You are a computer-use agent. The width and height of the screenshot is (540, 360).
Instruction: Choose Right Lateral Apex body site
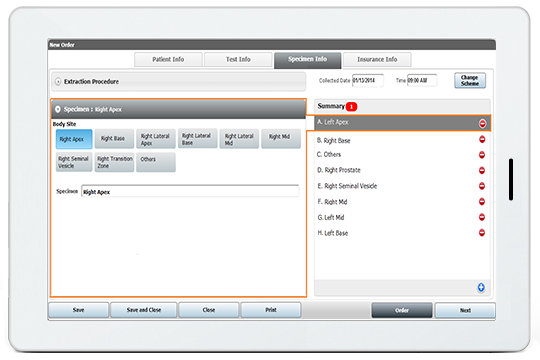(x=156, y=139)
